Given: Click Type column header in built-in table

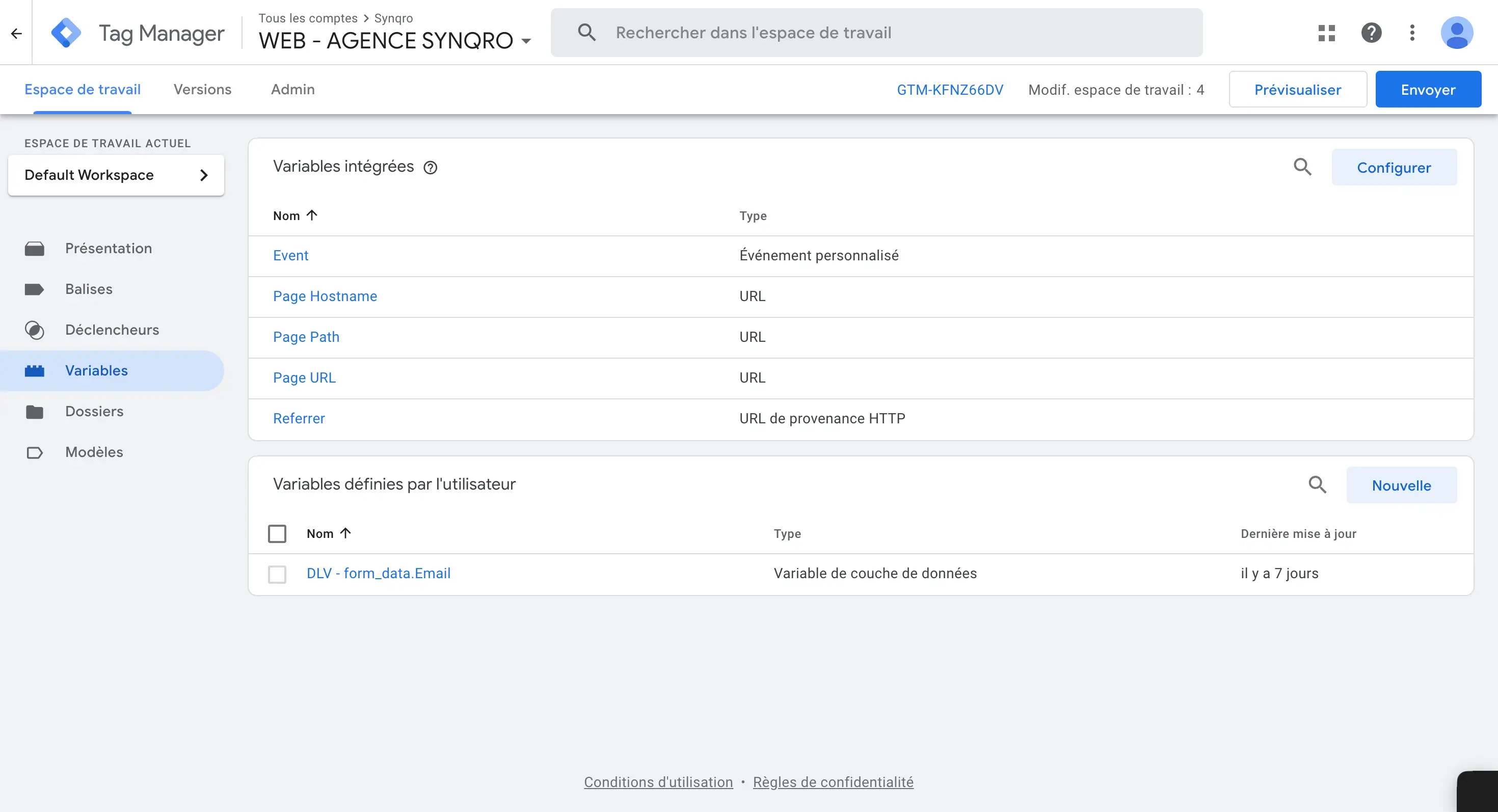Looking at the screenshot, I should point(753,215).
